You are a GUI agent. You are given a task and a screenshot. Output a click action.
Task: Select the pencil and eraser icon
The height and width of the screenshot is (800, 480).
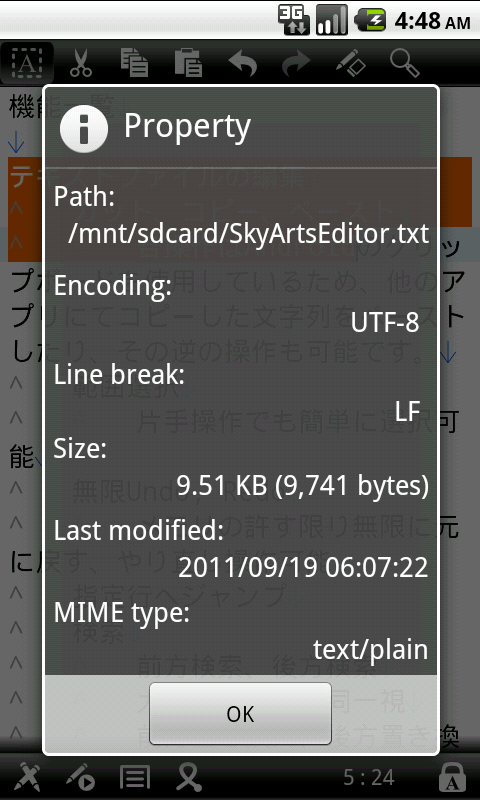(351, 63)
